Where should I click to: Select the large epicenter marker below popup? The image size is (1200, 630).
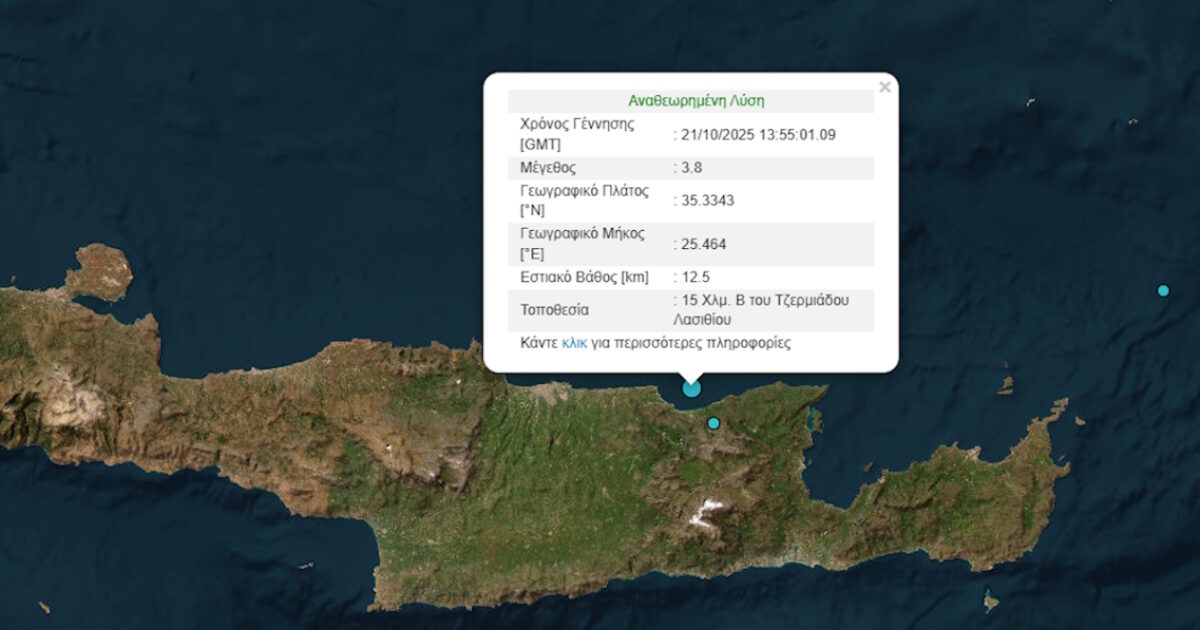pyautogui.click(x=691, y=388)
